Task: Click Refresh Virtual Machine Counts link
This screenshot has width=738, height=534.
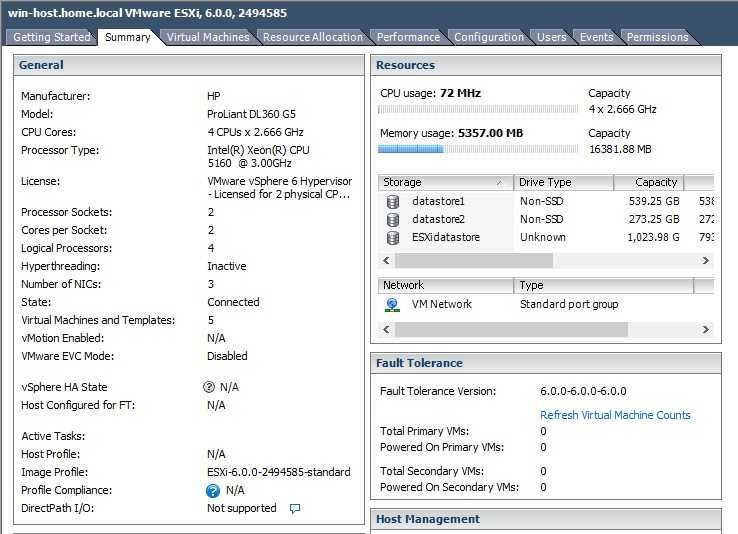Action: [615, 415]
